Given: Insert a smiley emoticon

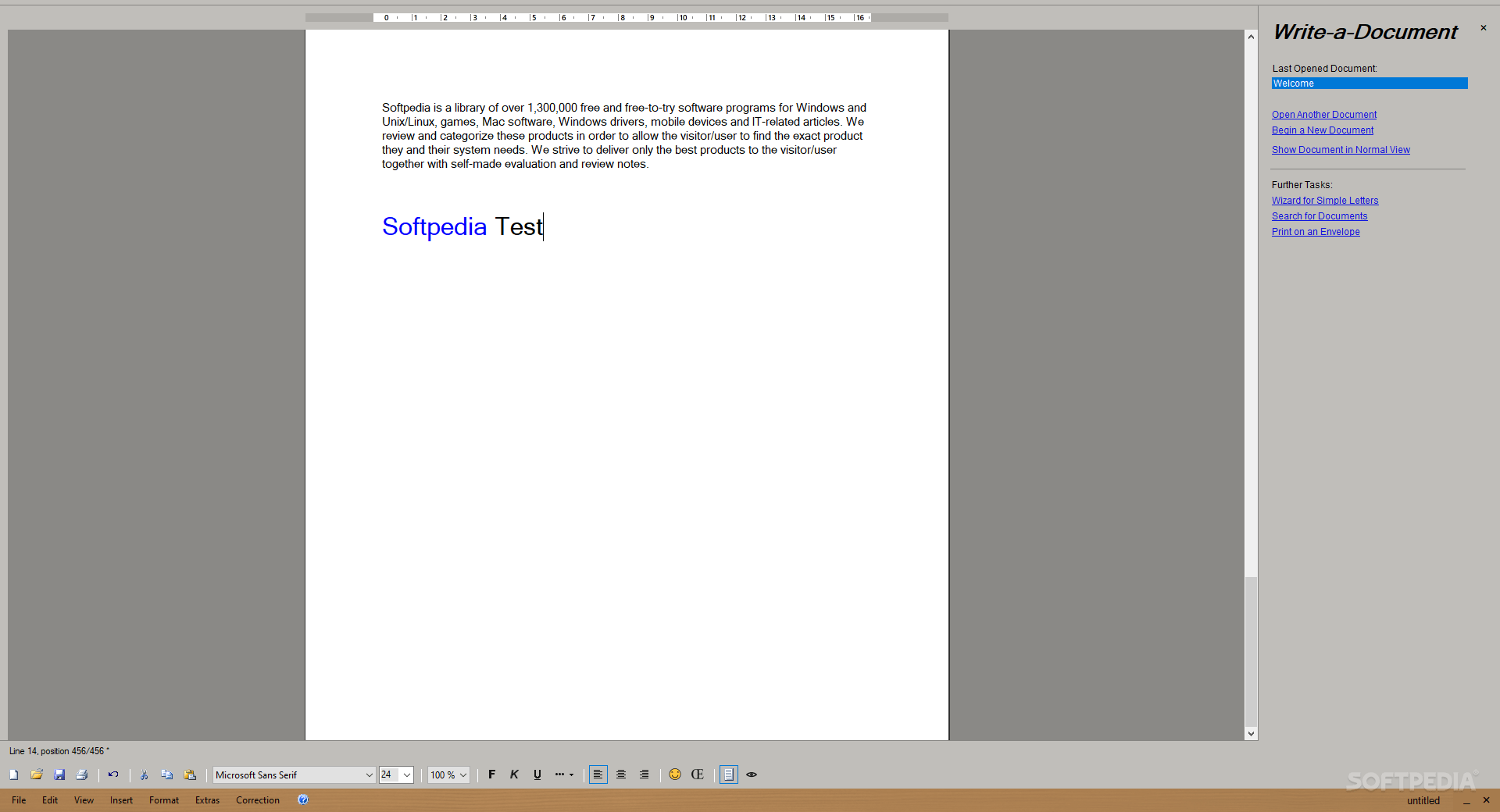Looking at the screenshot, I should pos(675,775).
